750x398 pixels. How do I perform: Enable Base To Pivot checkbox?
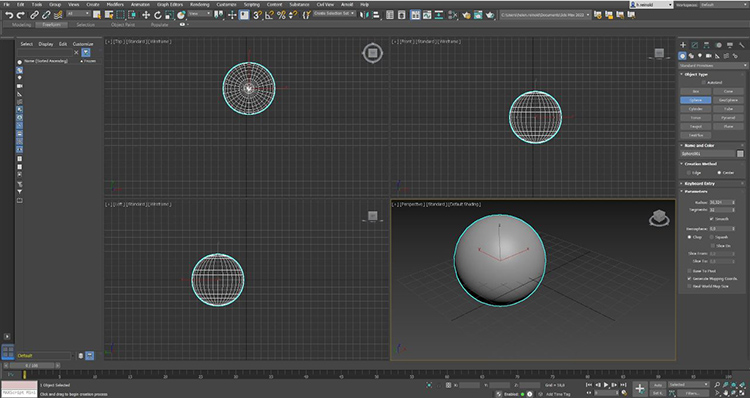coord(689,271)
